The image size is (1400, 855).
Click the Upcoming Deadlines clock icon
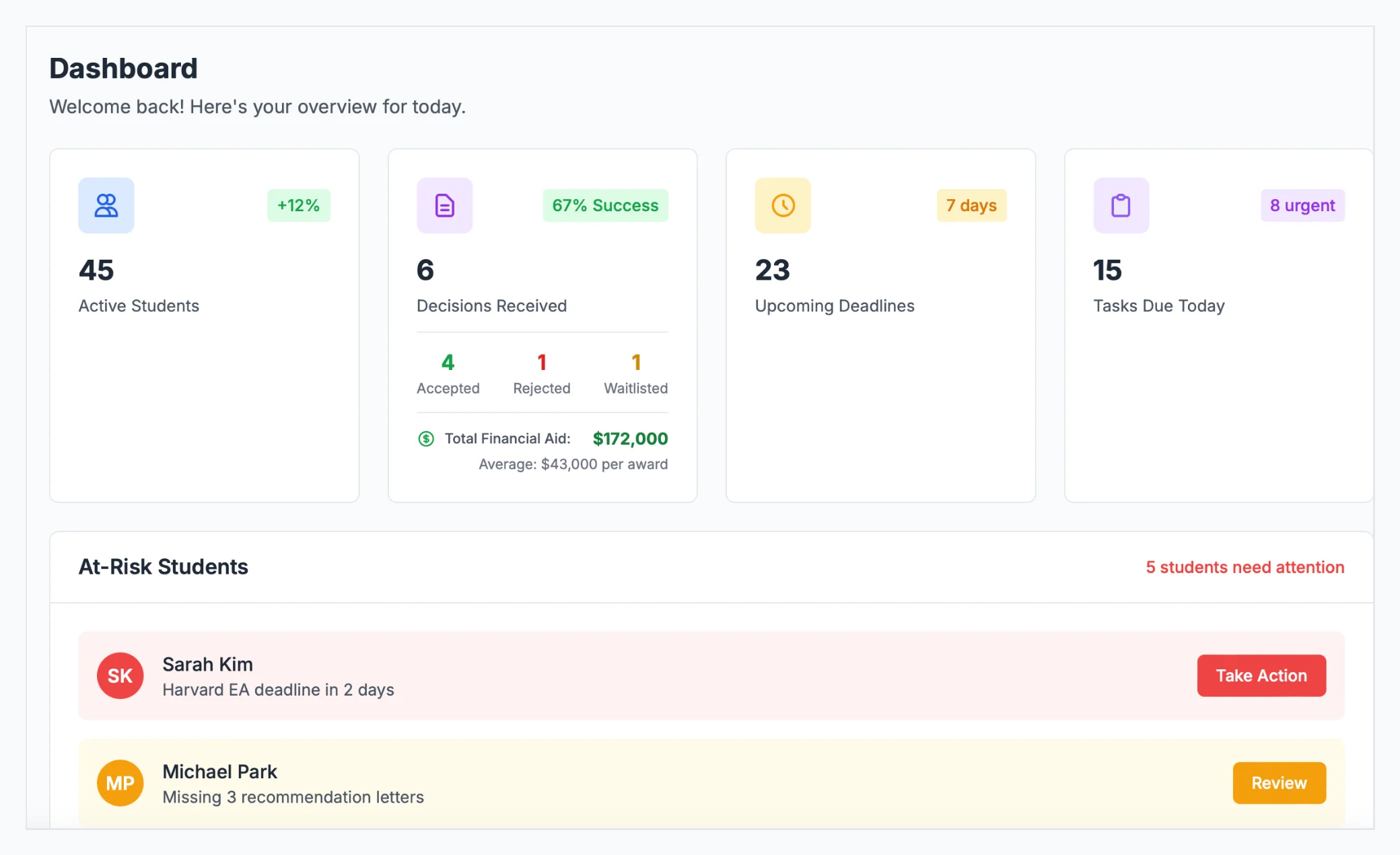[x=782, y=205]
